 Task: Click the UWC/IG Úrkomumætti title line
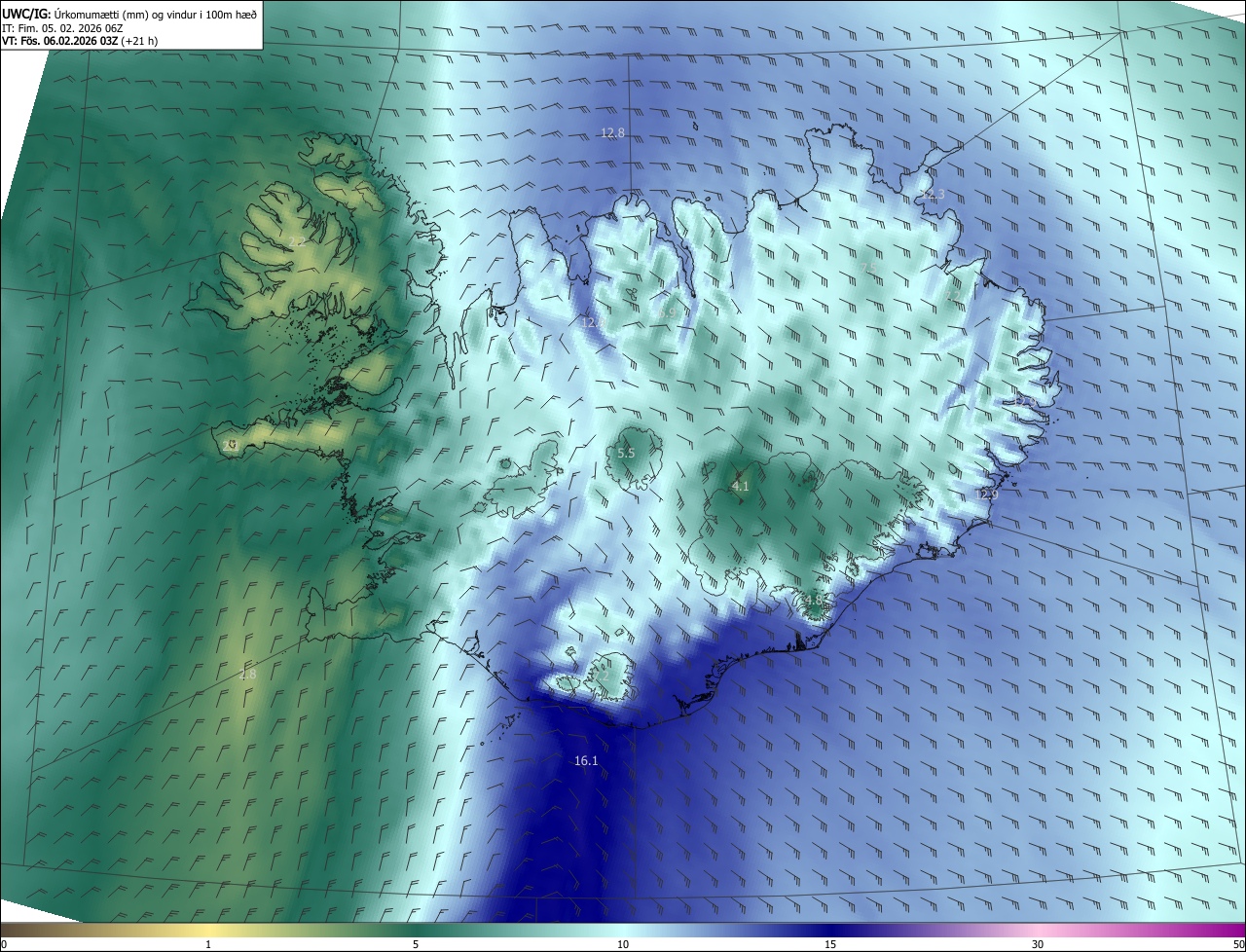click(x=130, y=13)
